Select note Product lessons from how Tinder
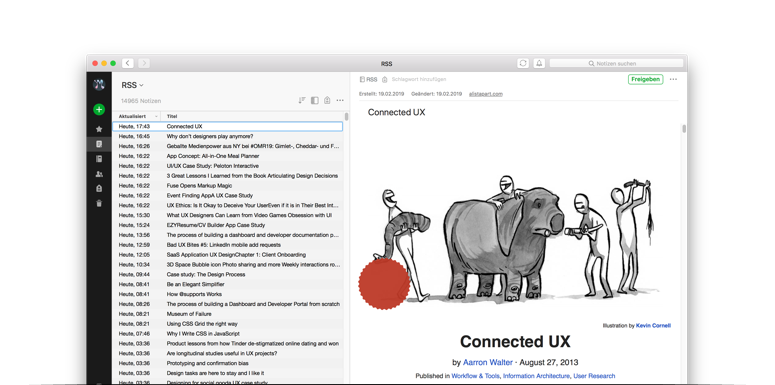Screen dimensions: 775x385 tap(227, 343)
